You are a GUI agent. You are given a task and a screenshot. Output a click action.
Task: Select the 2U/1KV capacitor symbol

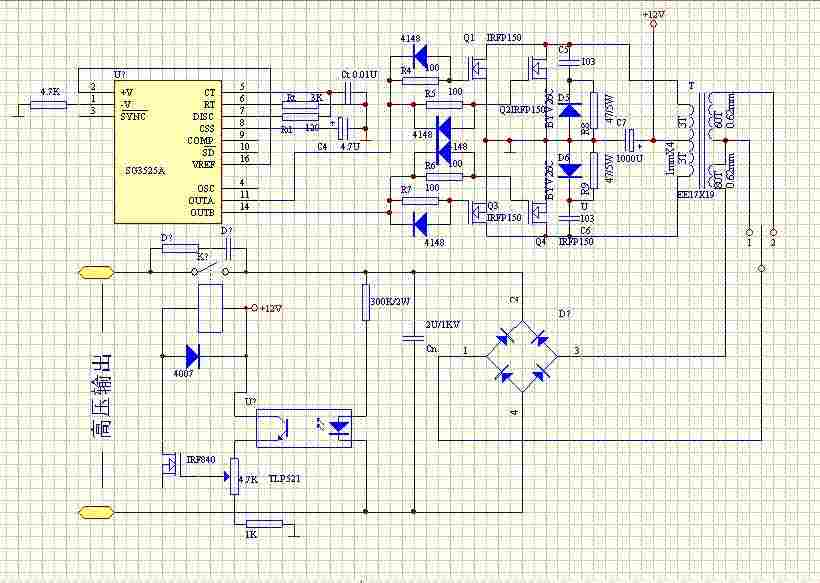point(413,337)
